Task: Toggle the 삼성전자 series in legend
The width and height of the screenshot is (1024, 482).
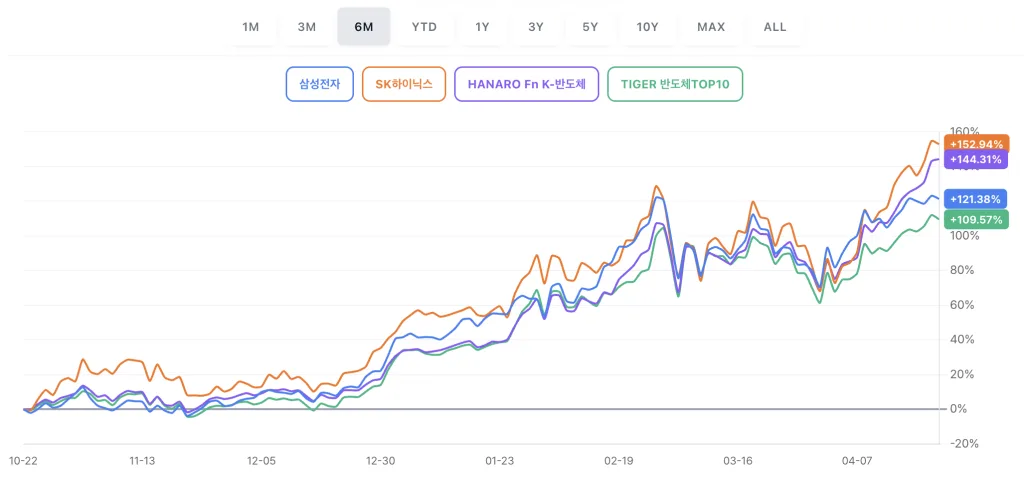Action: tap(319, 85)
